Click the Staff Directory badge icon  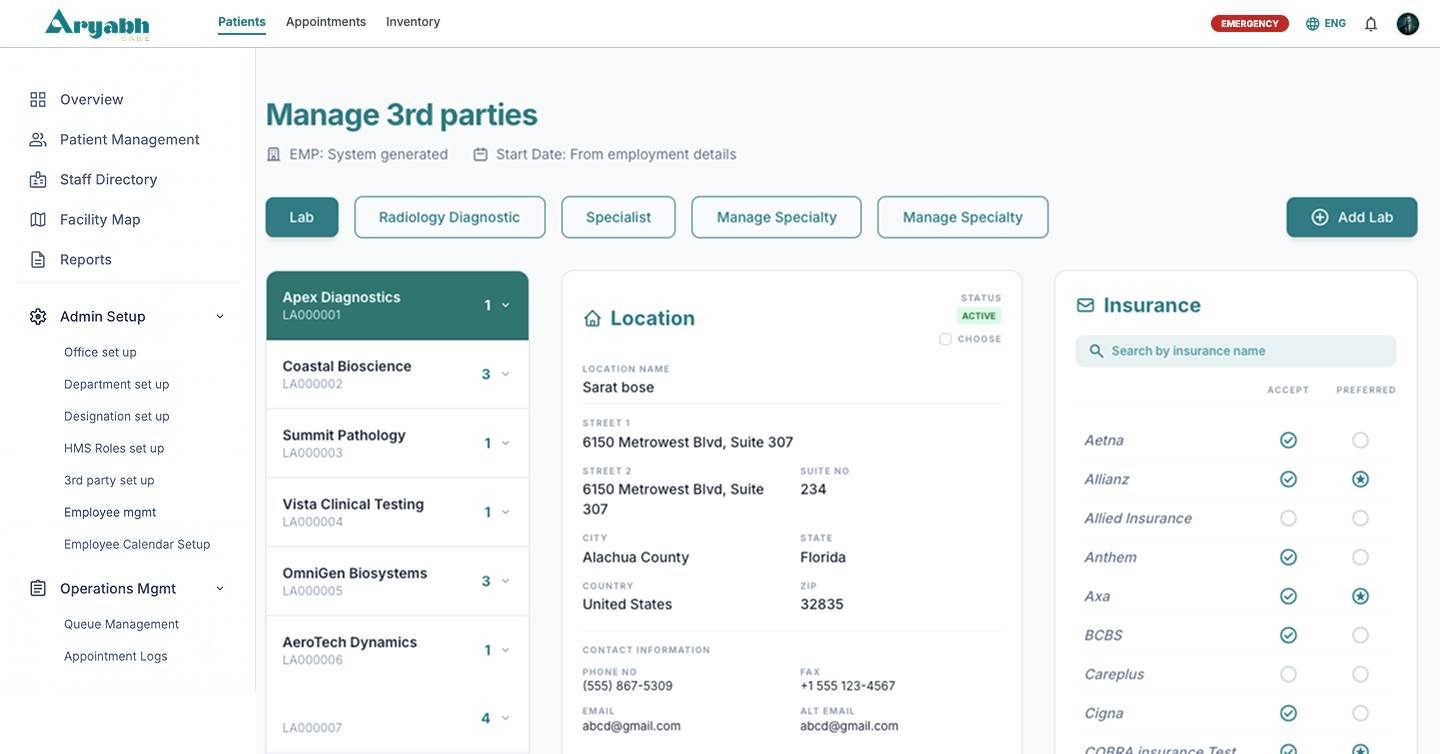[x=38, y=179]
